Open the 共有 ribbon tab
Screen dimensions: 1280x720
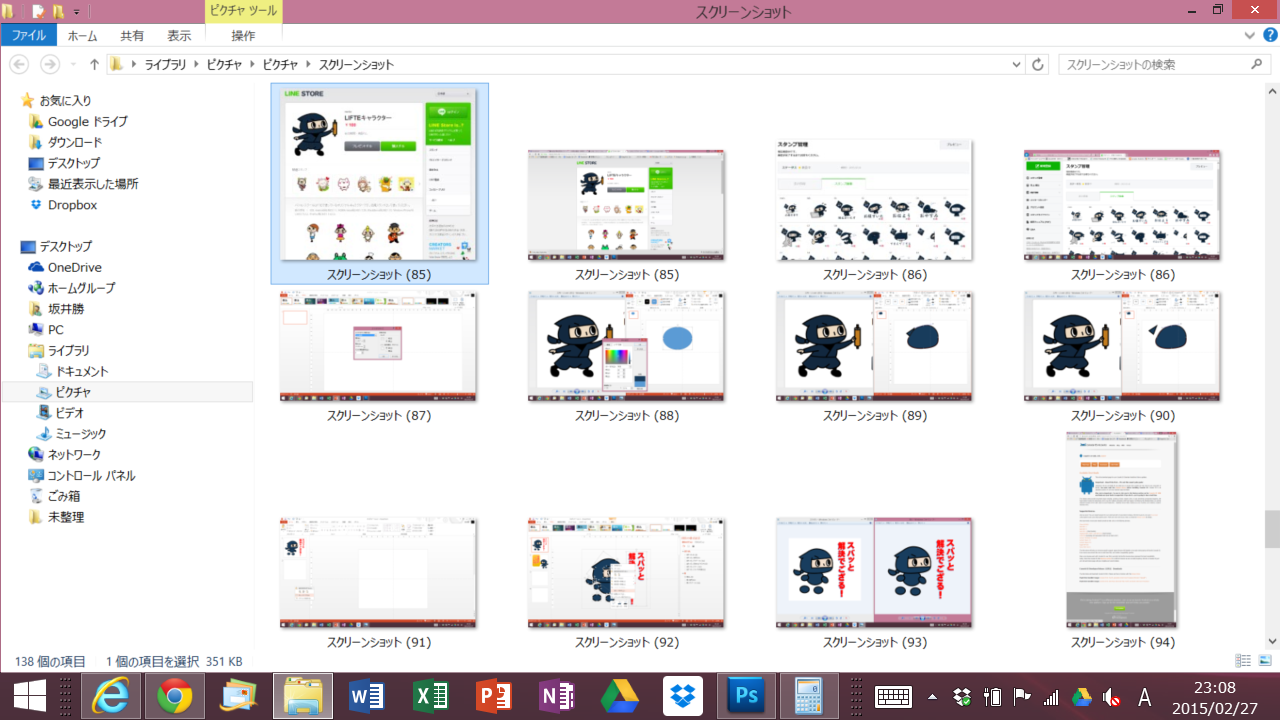132,35
